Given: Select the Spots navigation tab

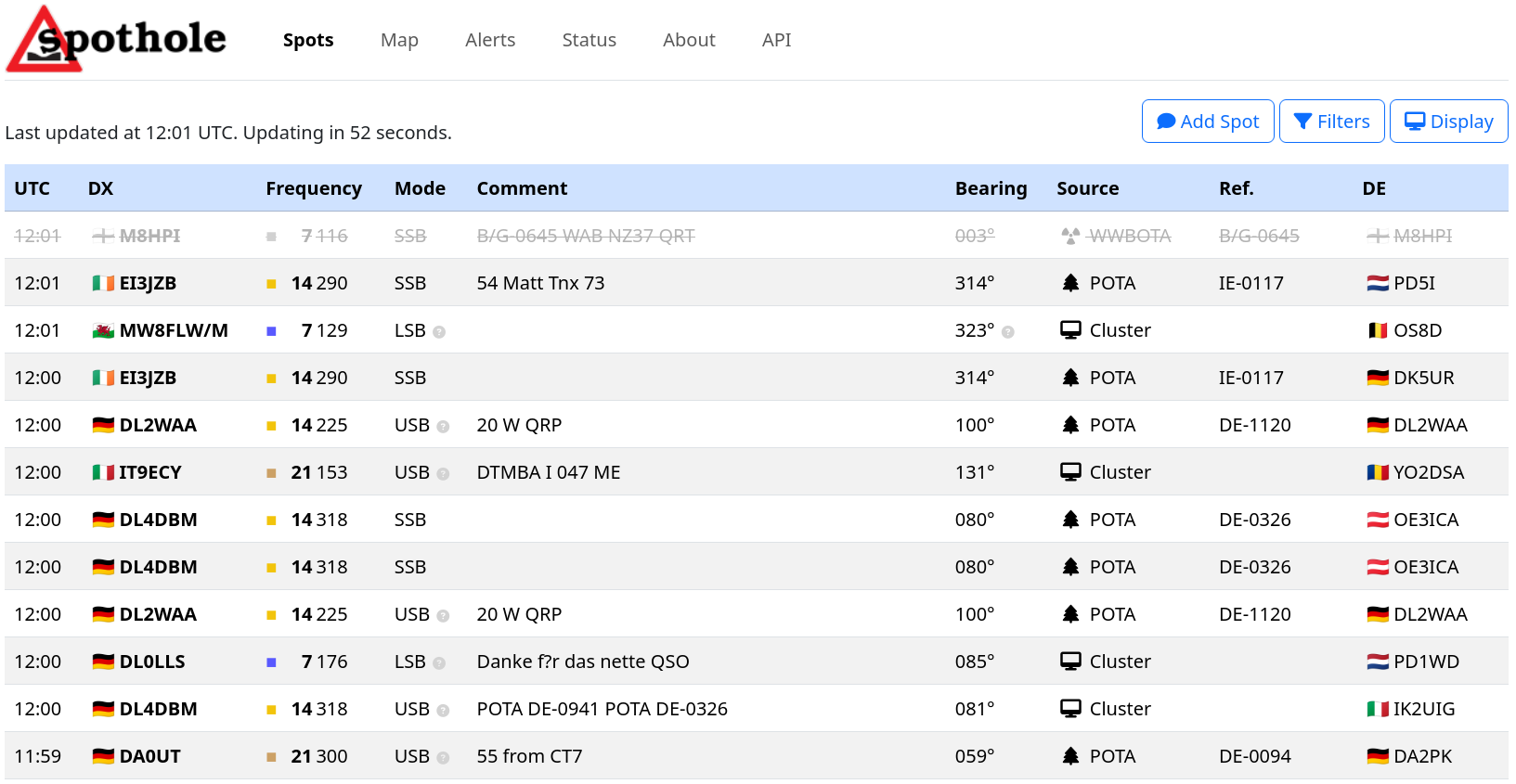Looking at the screenshot, I should coord(308,40).
